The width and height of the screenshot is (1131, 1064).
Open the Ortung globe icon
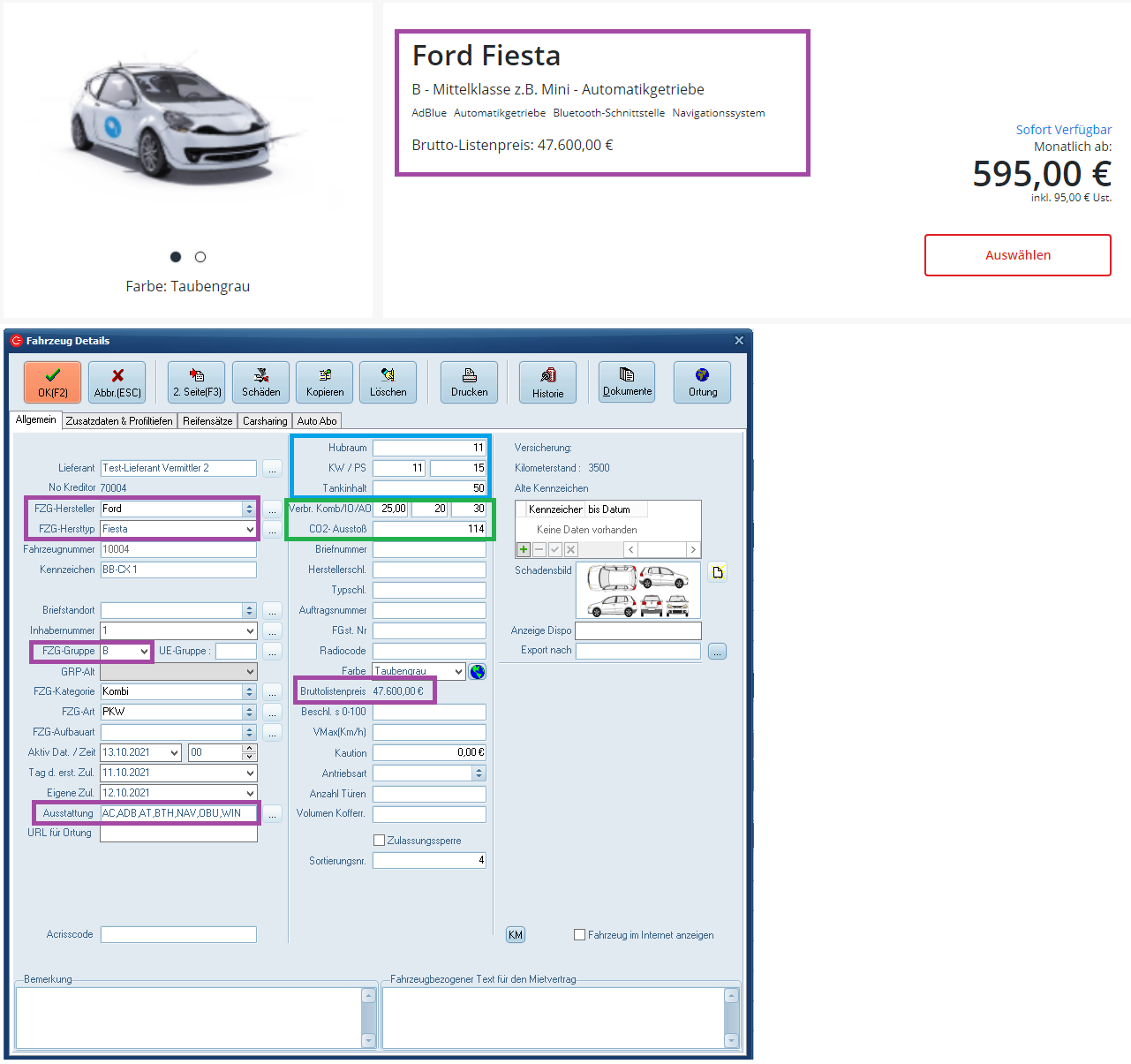(x=702, y=382)
